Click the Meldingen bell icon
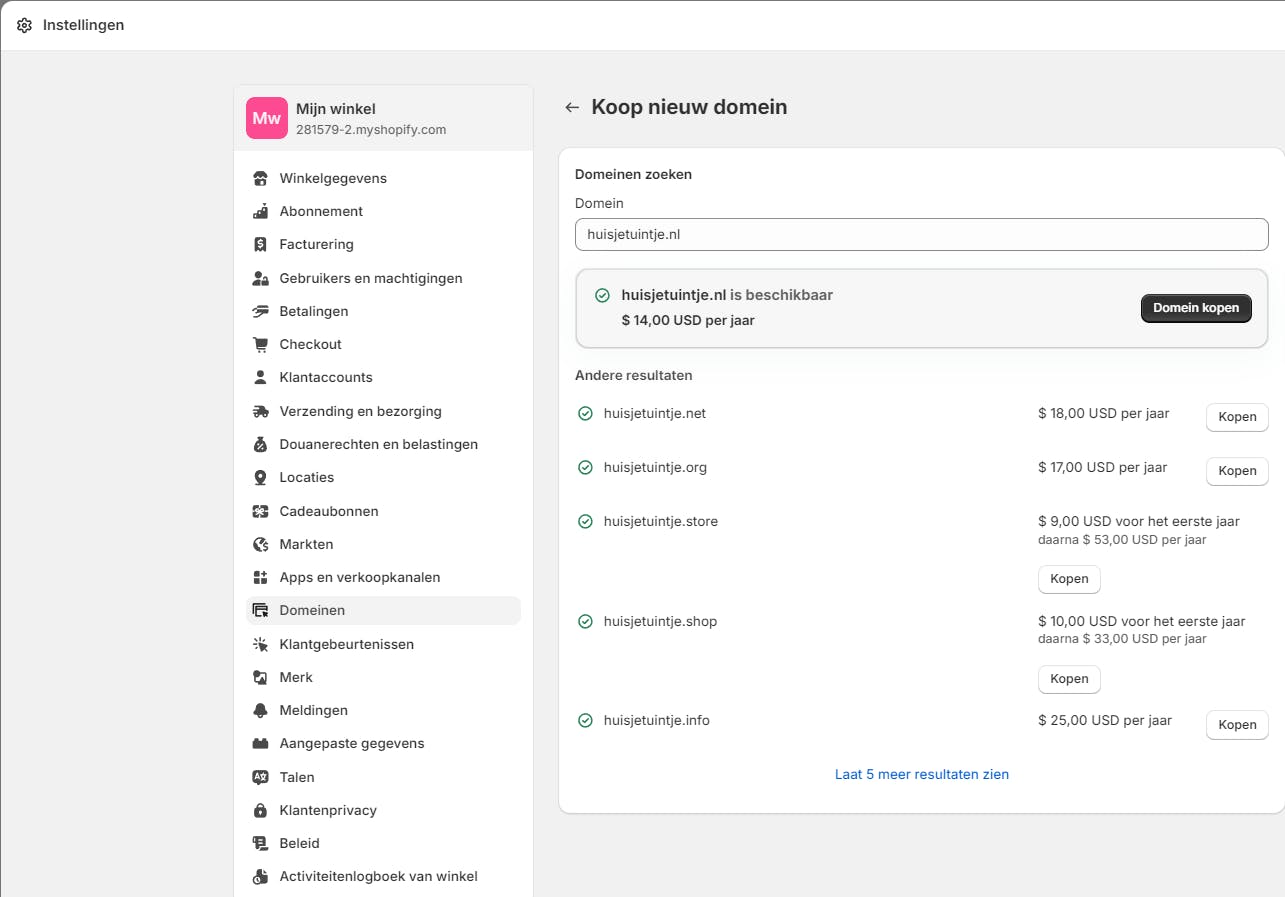This screenshot has width=1285, height=897. click(261, 711)
